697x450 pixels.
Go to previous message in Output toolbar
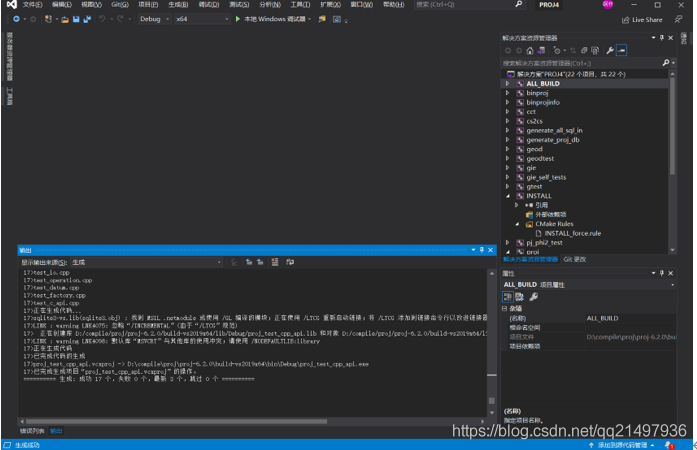point(249,262)
